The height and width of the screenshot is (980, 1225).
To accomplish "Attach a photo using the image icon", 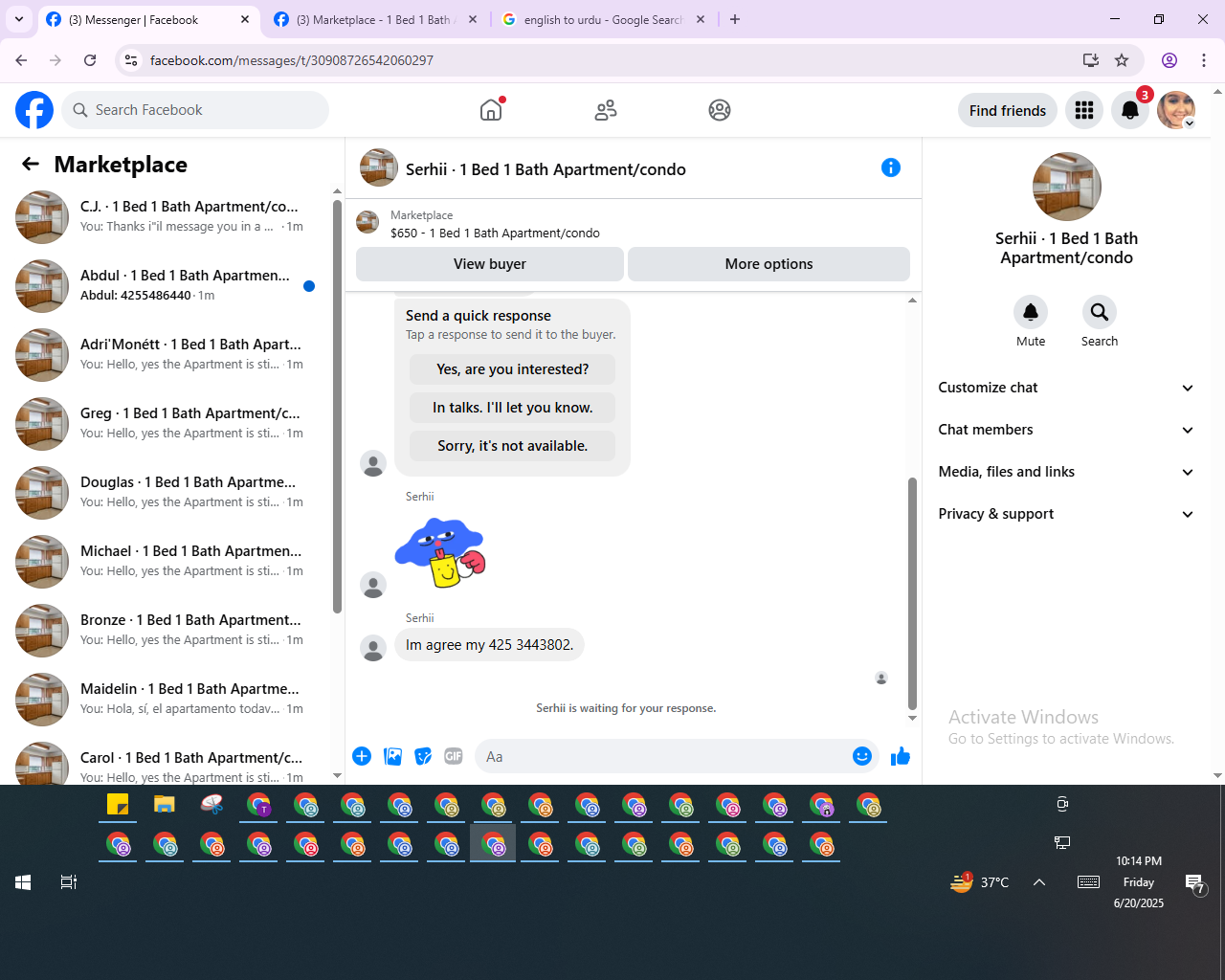I will pos(392,756).
